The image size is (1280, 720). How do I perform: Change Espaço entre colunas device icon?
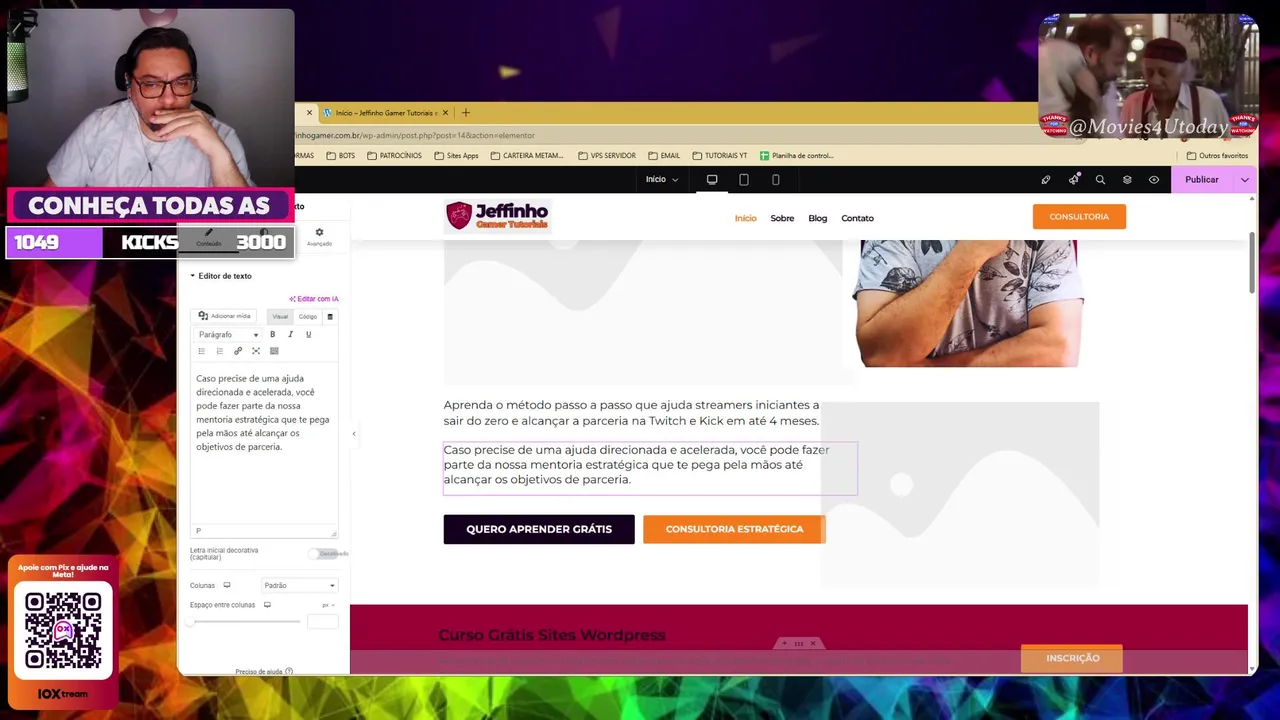pyautogui.click(x=267, y=605)
